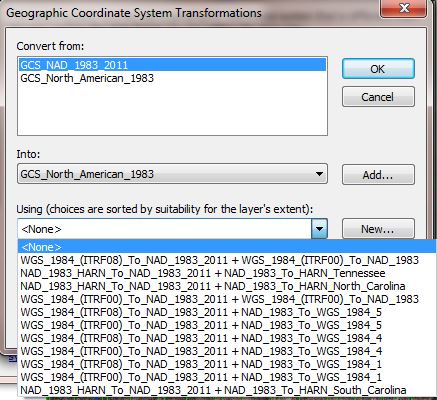Select ITRF08 + NAD_1983_To_WGS_1984_4 option
The width and height of the screenshot is (437, 400).
[227, 338]
